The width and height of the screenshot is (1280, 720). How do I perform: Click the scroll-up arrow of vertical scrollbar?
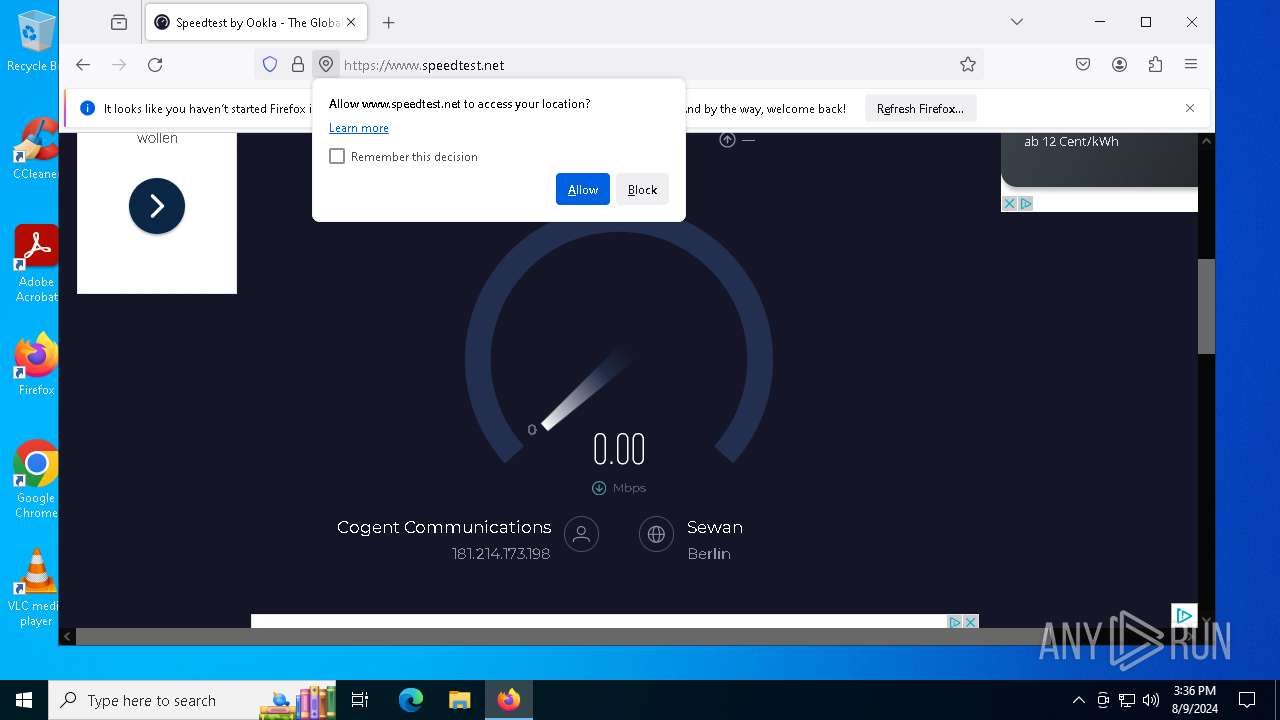tap(1206, 141)
